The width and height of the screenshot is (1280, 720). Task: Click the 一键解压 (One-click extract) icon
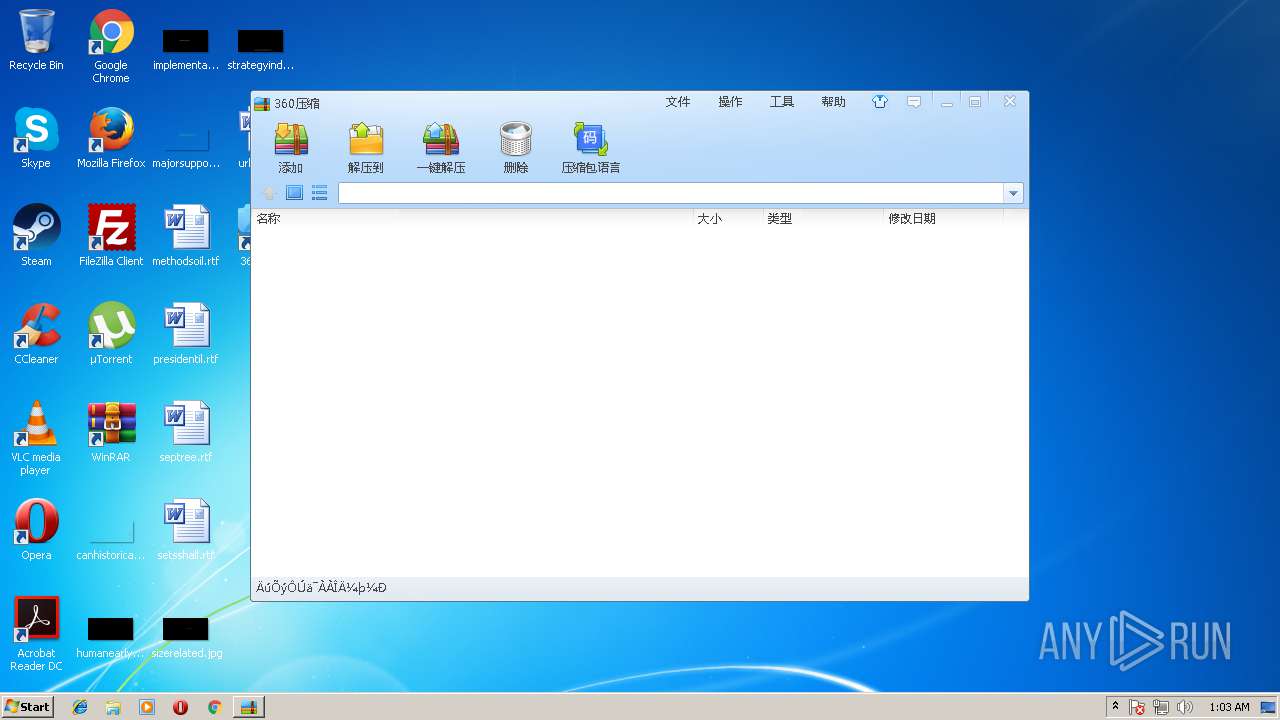click(x=441, y=148)
